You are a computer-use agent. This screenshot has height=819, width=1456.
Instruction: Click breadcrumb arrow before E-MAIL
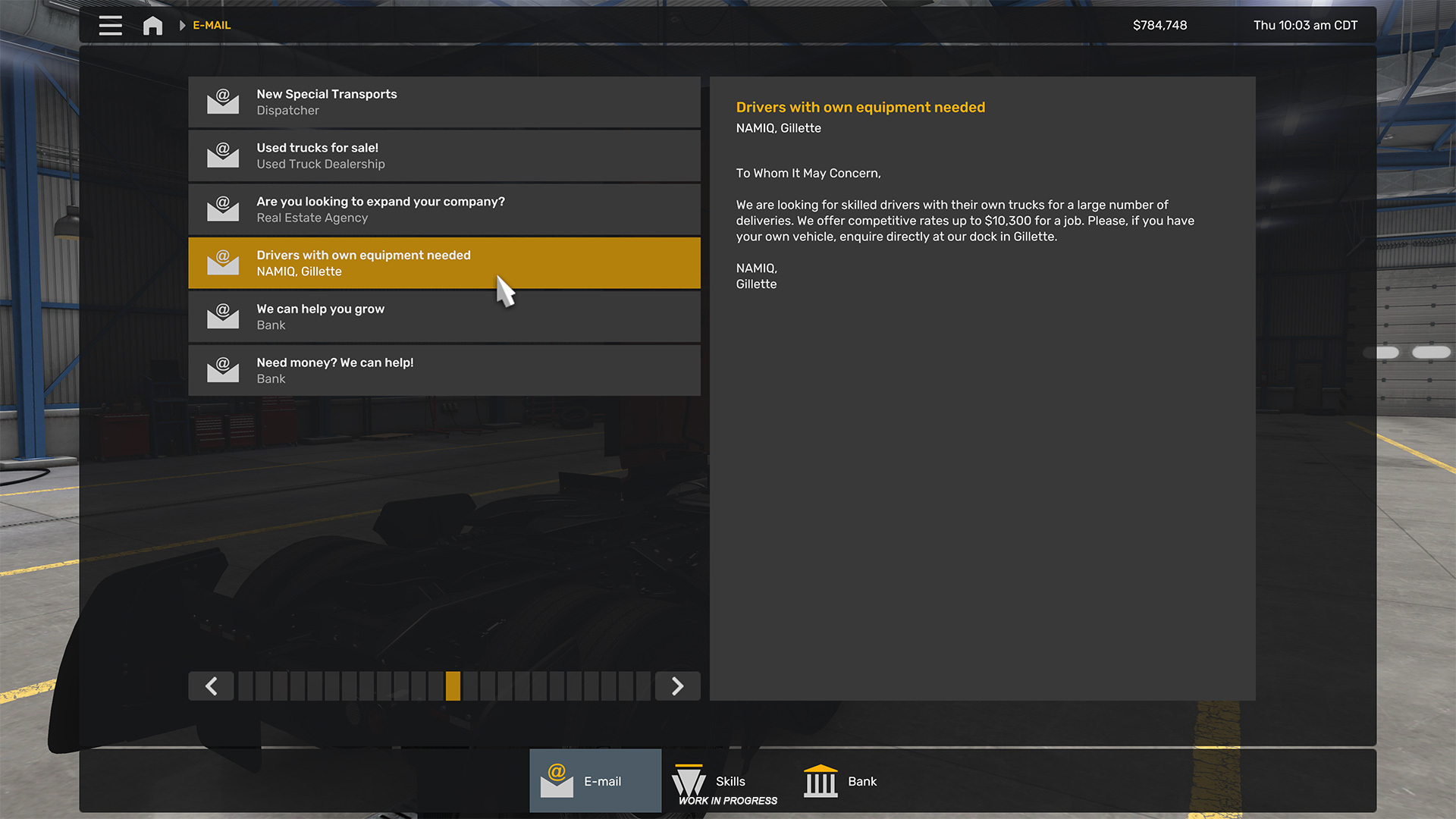[182, 25]
